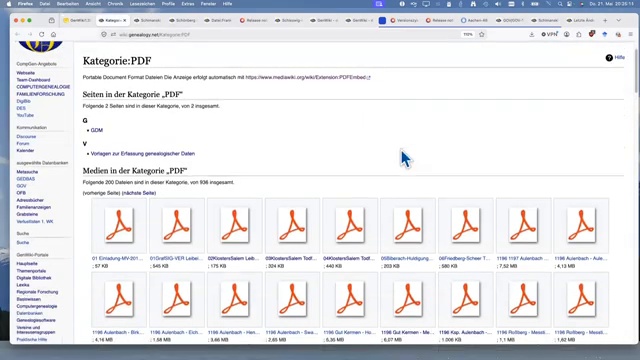Image resolution: width=640 pixels, height=360 pixels.
Task: Open the Firefox account icon
Action: 567,35
